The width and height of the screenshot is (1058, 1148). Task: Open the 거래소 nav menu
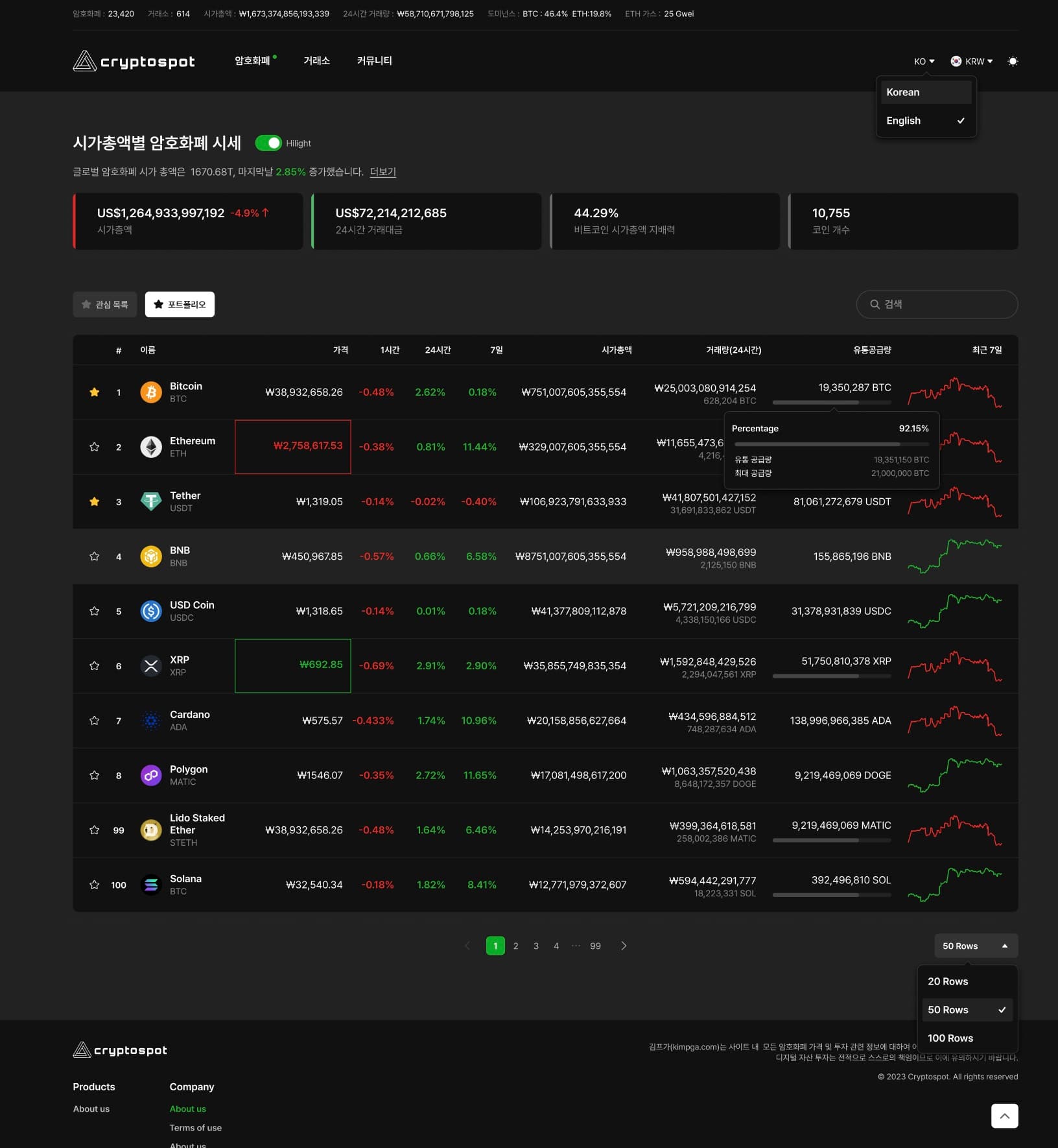316,60
